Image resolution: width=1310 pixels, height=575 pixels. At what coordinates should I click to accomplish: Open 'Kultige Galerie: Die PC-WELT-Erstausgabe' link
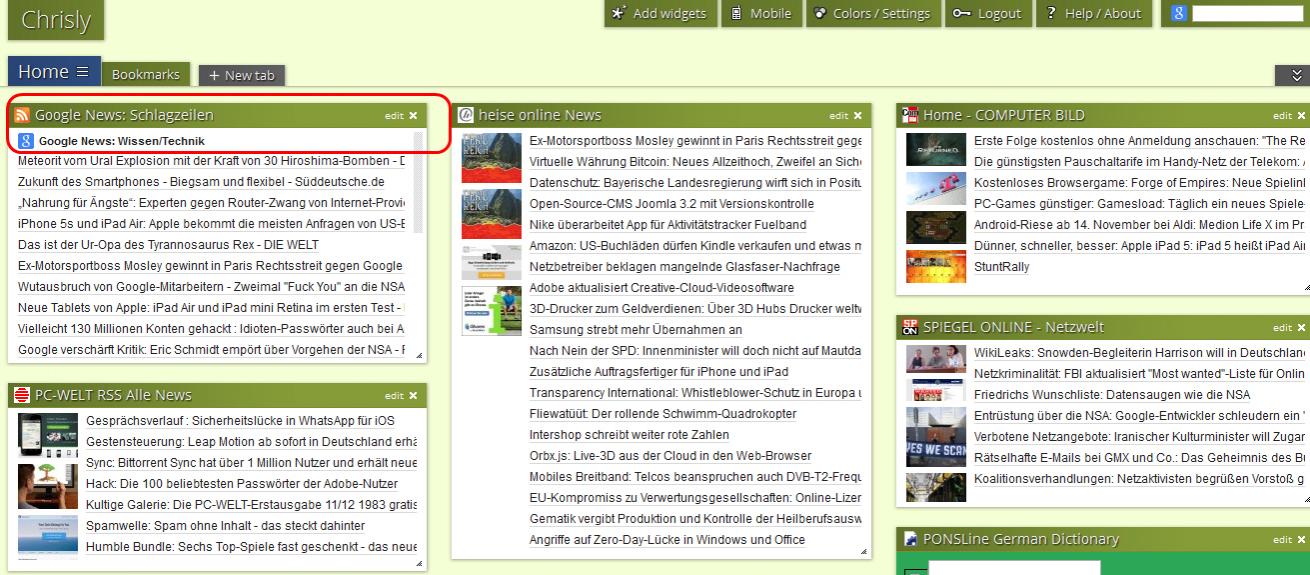pos(251,504)
